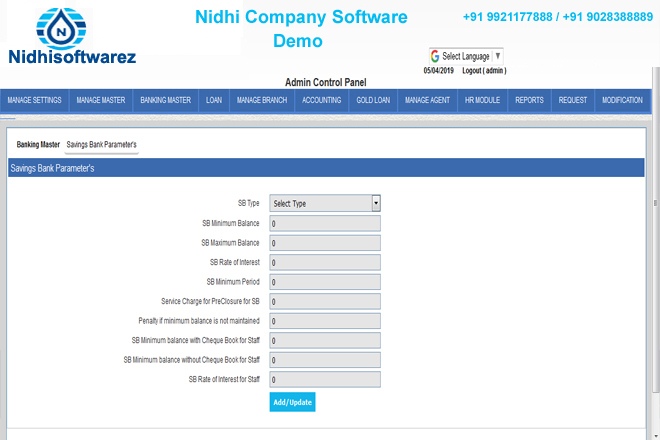Open the Loan menu
Image resolution: width=660 pixels, height=440 pixels.
(x=214, y=100)
